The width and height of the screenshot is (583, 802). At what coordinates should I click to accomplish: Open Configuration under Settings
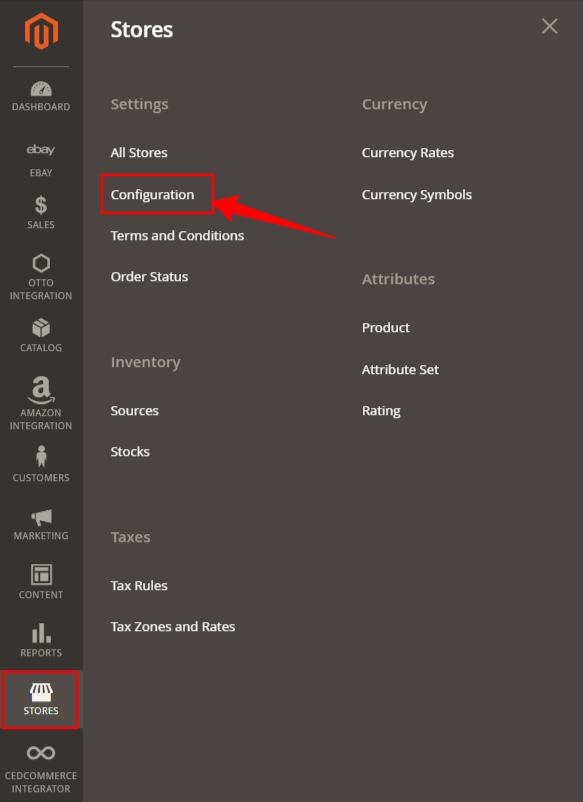152,194
